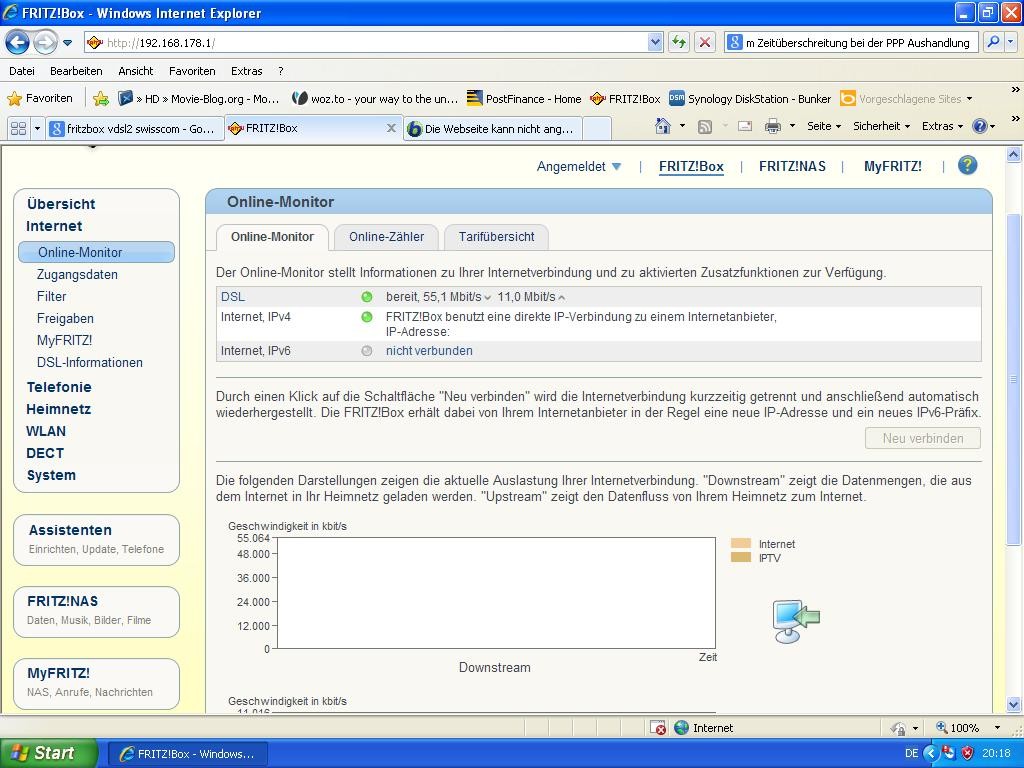This screenshot has height=768, width=1024.
Task: Click the FRITZ!NAS link in header
Action: [x=792, y=166]
